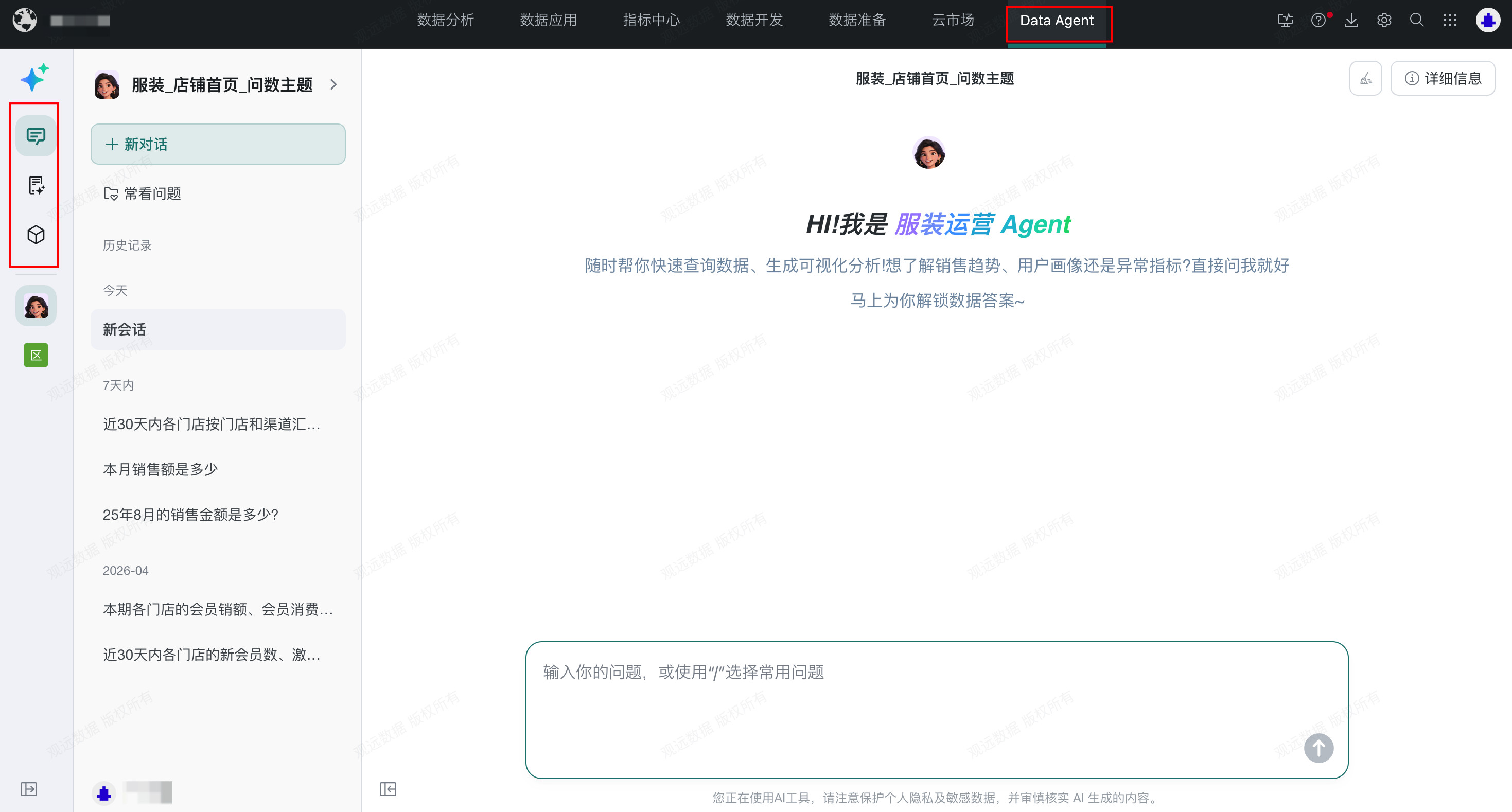Go to the 数据准备 tab
This screenshot has width=1512, height=812.
pyautogui.click(x=857, y=21)
